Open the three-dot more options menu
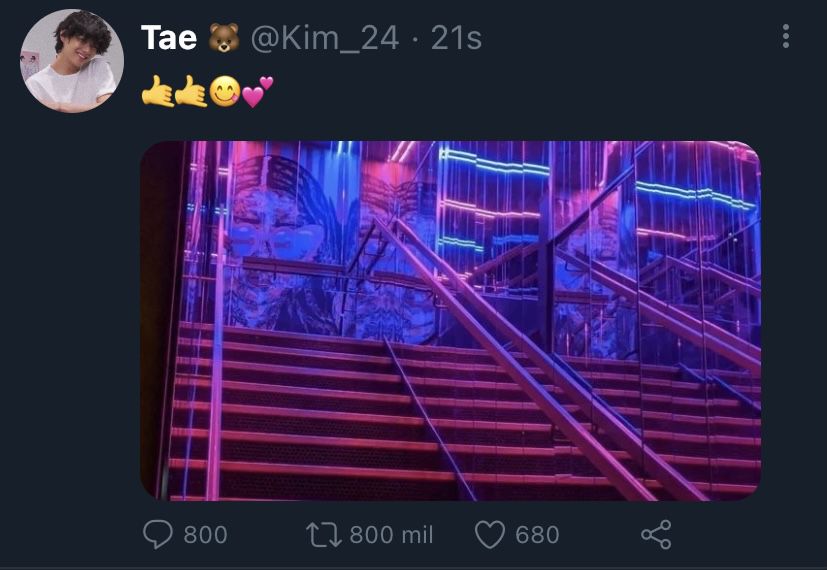The width and height of the screenshot is (827, 570). tap(786, 36)
